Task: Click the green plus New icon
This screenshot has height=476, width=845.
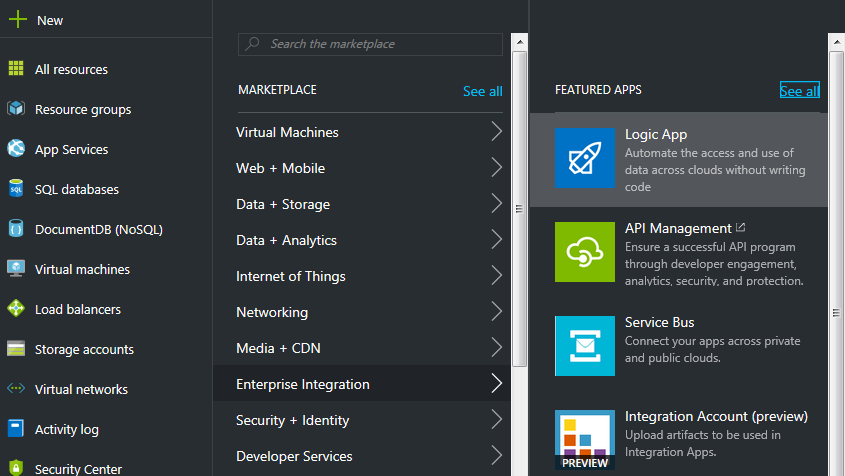Action: (x=18, y=19)
